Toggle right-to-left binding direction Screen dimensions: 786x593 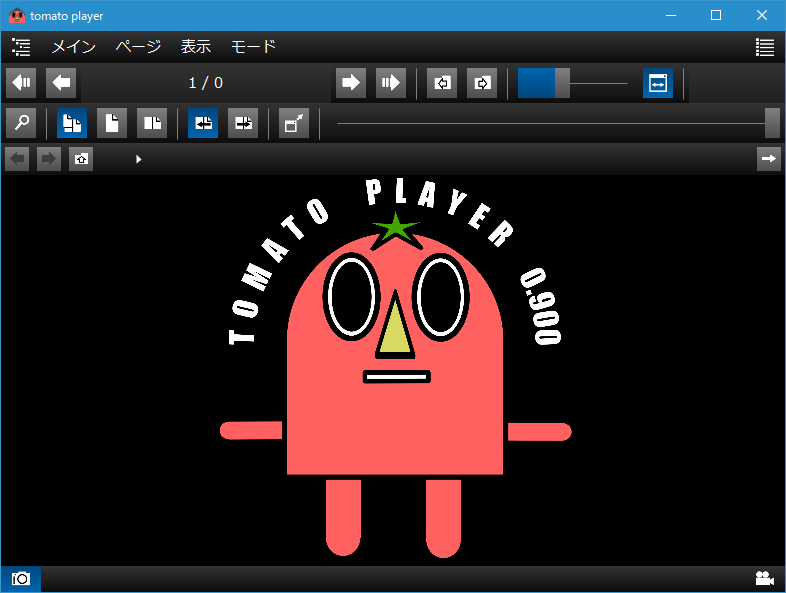[203, 123]
